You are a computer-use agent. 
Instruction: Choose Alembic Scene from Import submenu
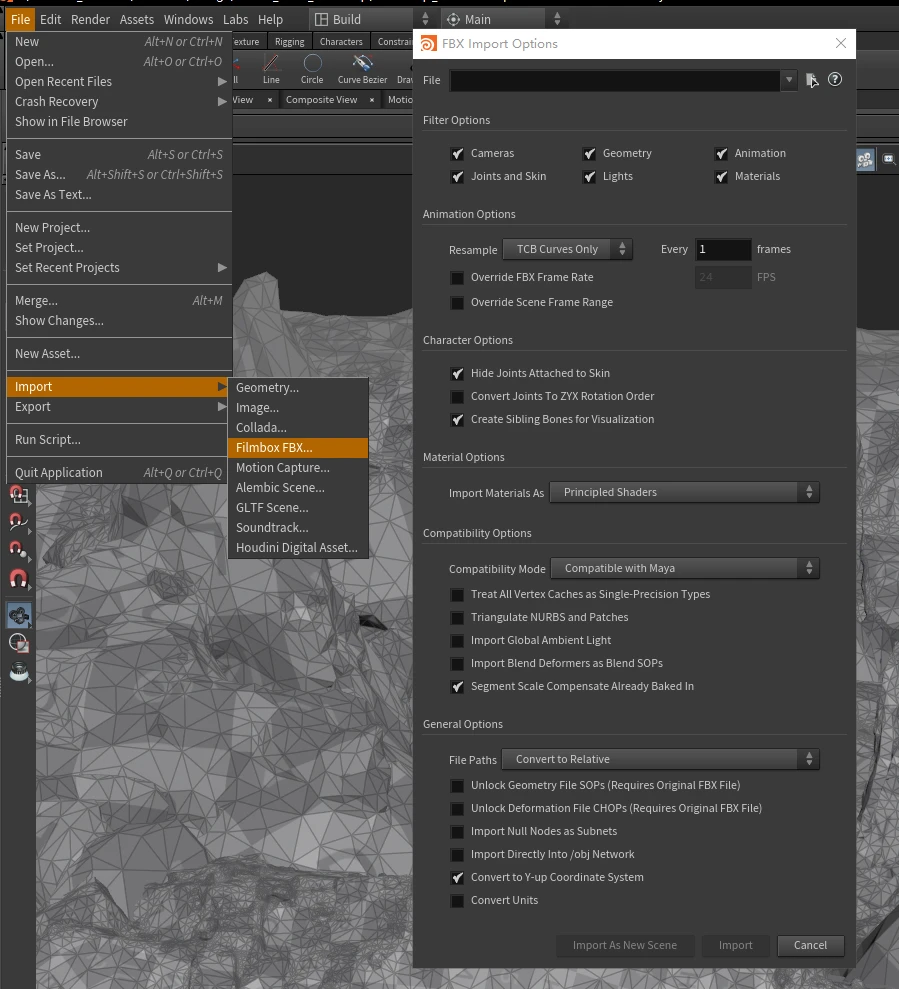coord(280,488)
